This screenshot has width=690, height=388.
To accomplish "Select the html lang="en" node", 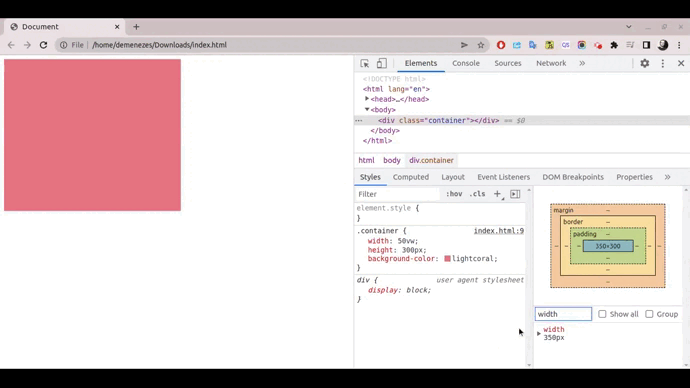I will (396, 89).
